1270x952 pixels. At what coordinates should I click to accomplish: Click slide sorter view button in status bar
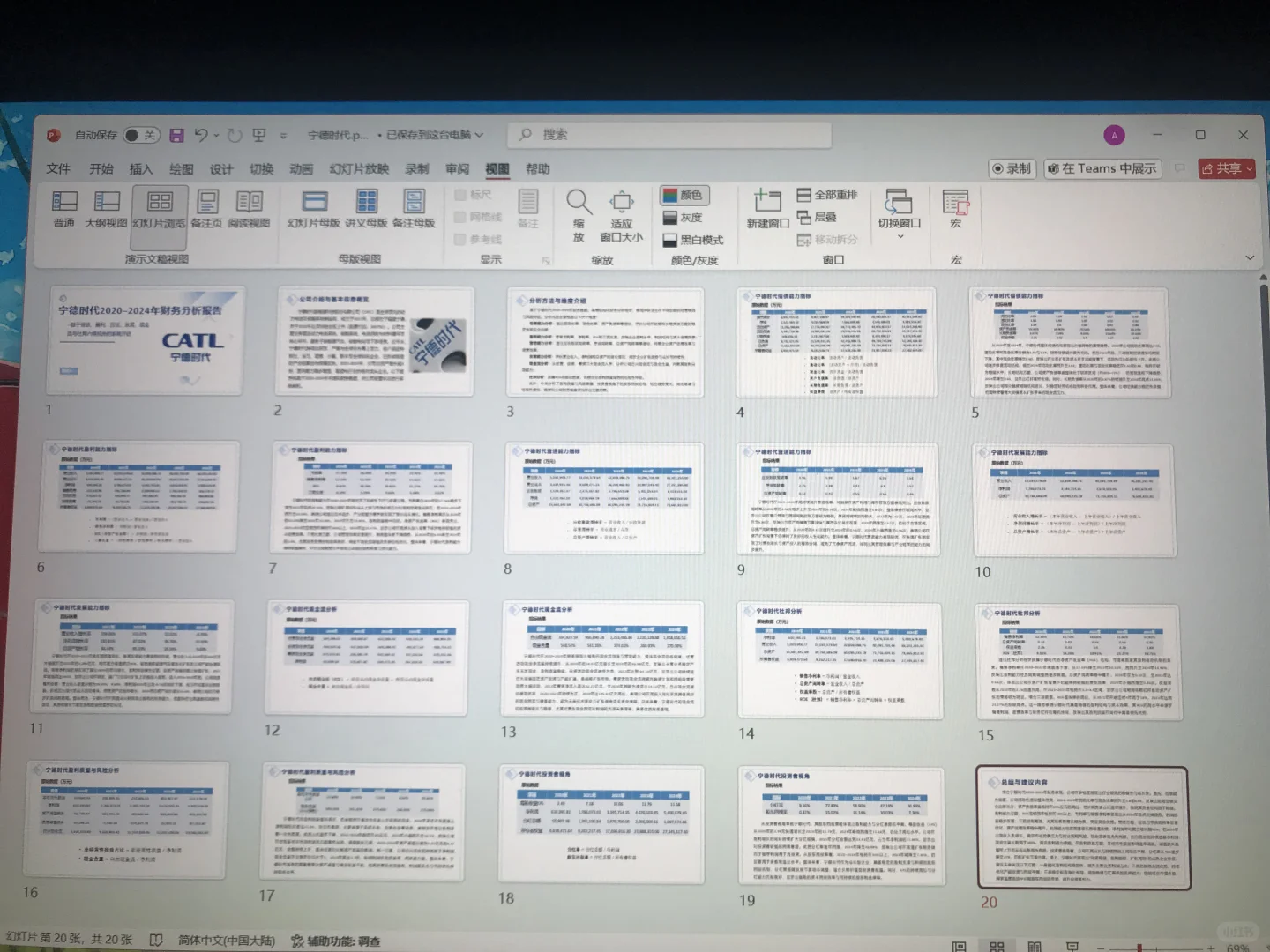997,946
